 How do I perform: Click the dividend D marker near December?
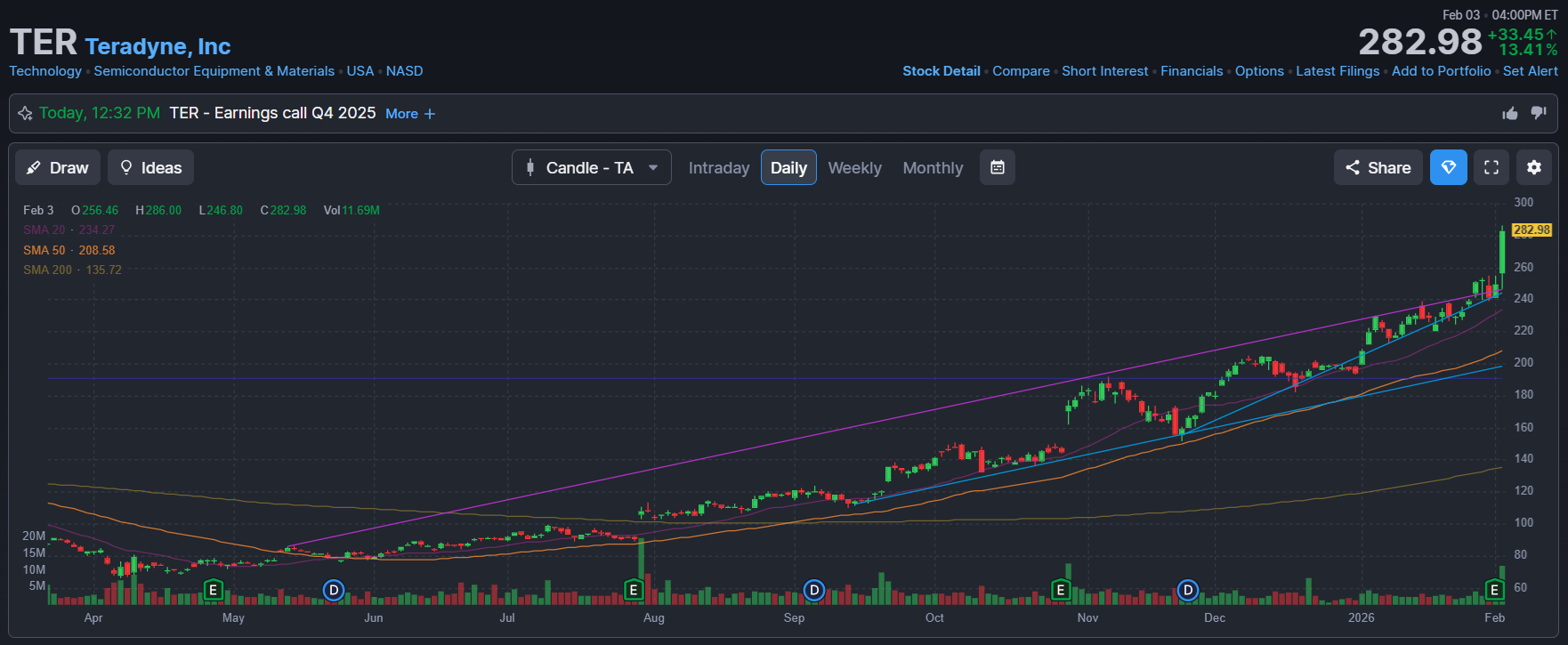[x=1188, y=590]
